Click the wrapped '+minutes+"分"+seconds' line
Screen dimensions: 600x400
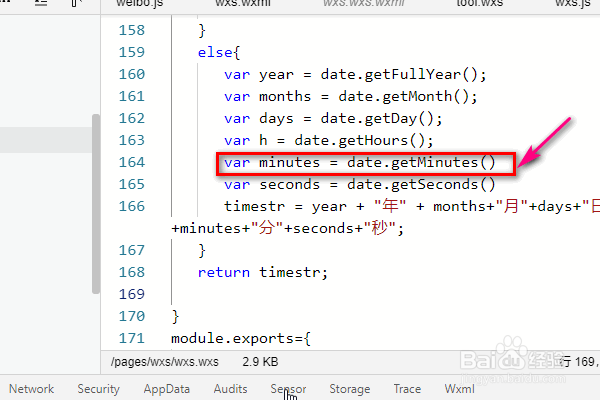click(287, 229)
